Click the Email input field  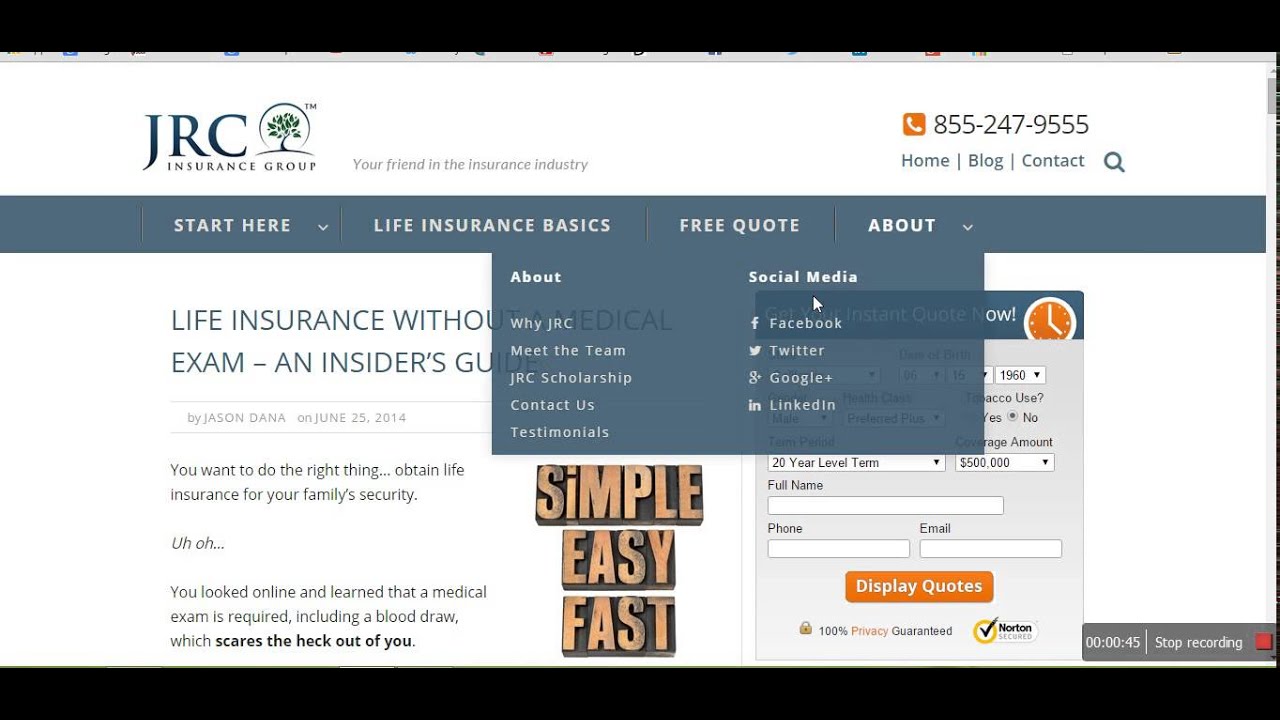coord(990,549)
